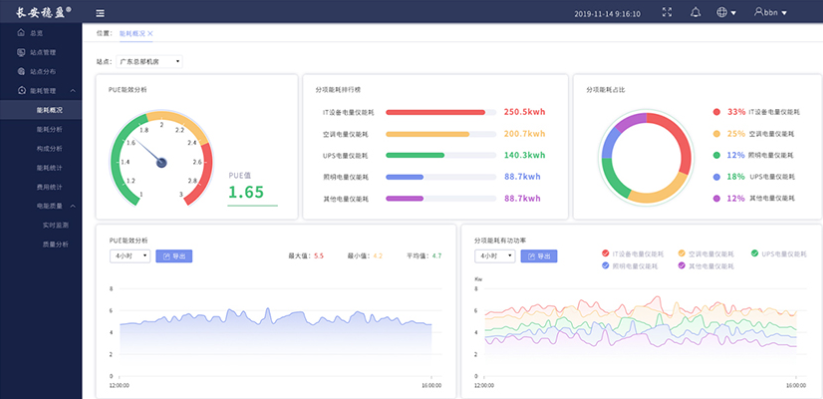Click the 最大值 5.5 label
823x399 pixels.
click(306, 256)
